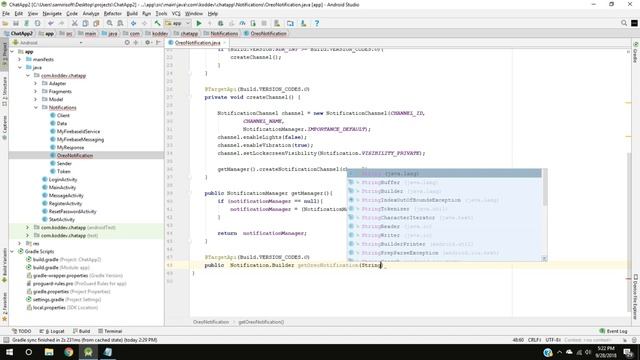Click the tool windows square in status bar
640x360 pixels.
(x=6, y=340)
